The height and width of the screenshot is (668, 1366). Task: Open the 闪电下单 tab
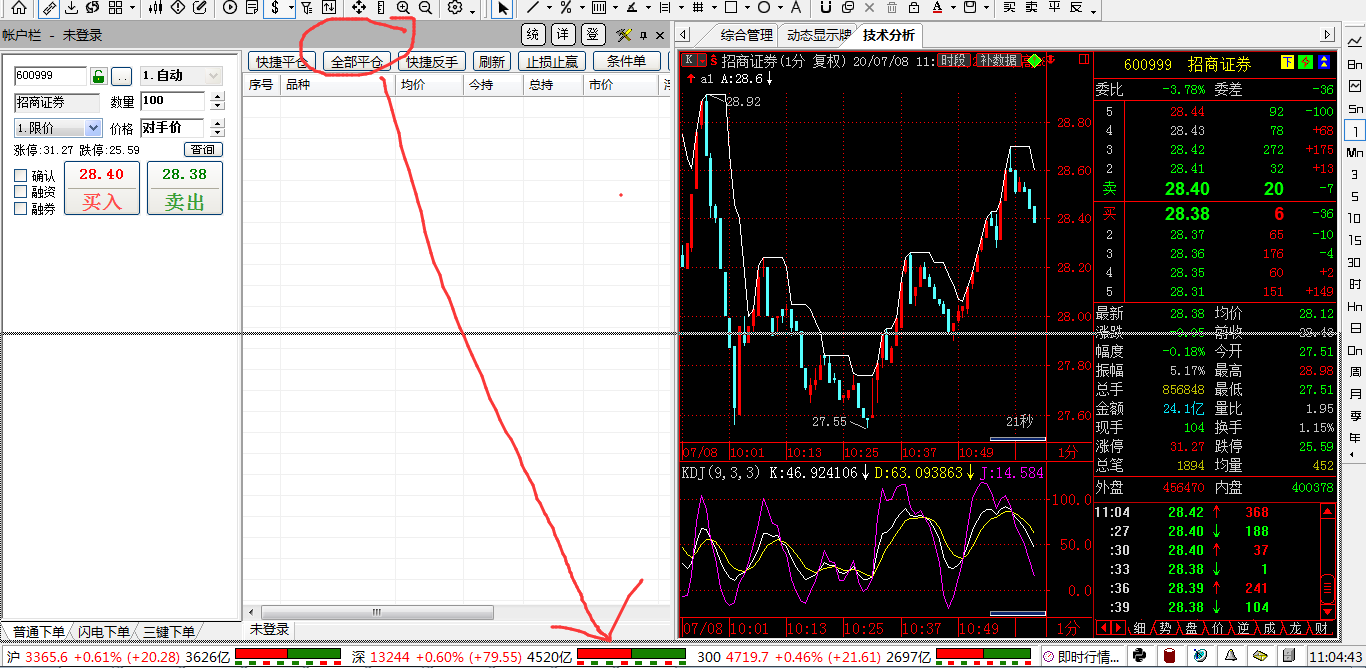tap(103, 632)
